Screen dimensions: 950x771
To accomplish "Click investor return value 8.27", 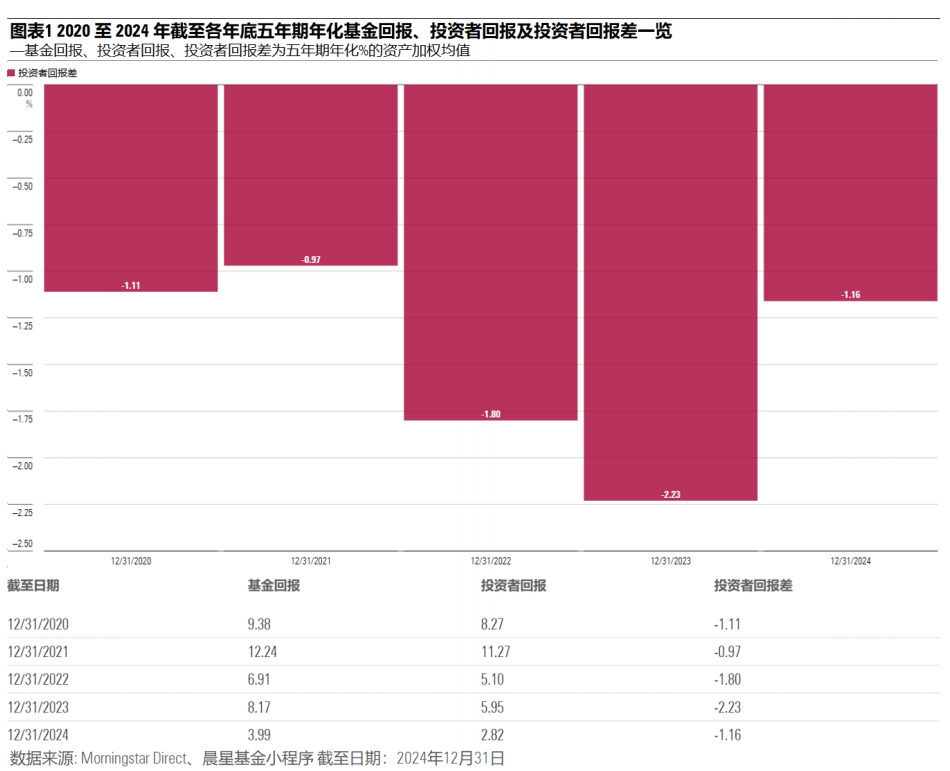I will [x=493, y=624].
